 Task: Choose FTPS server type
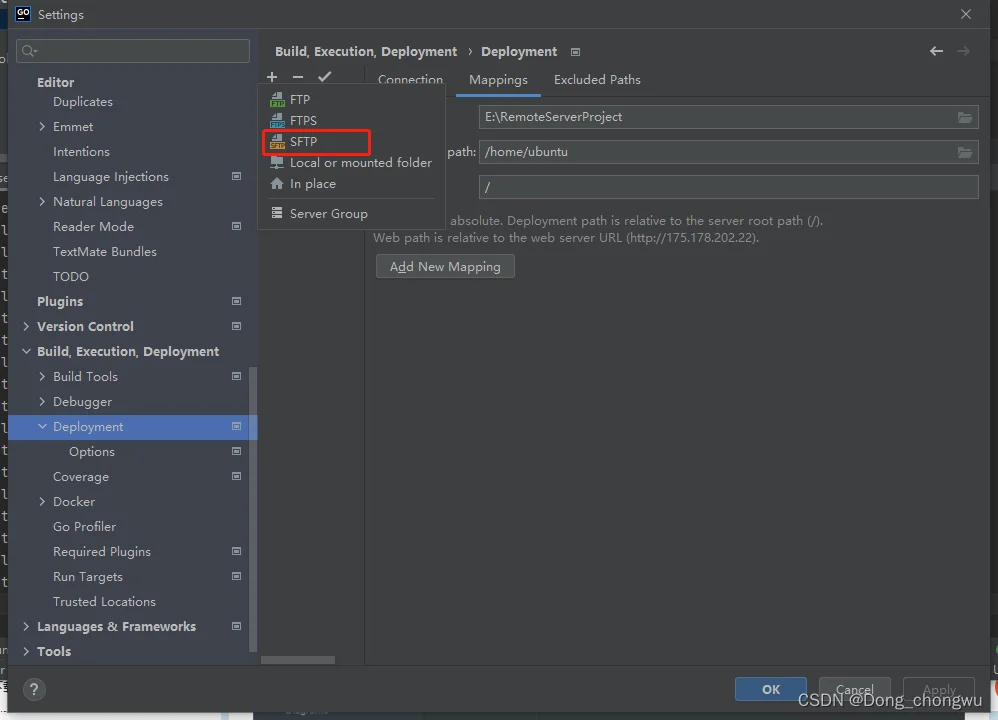(303, 121)
